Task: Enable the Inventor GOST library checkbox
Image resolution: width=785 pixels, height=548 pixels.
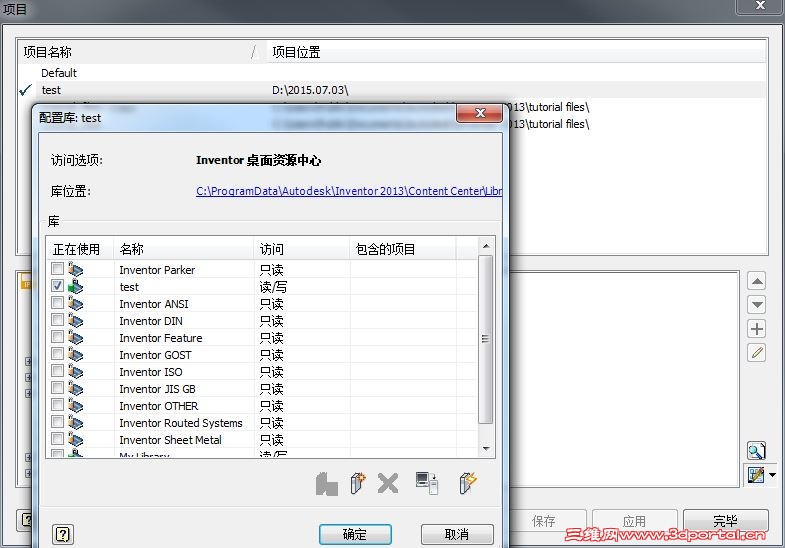Action: point(57,354)
